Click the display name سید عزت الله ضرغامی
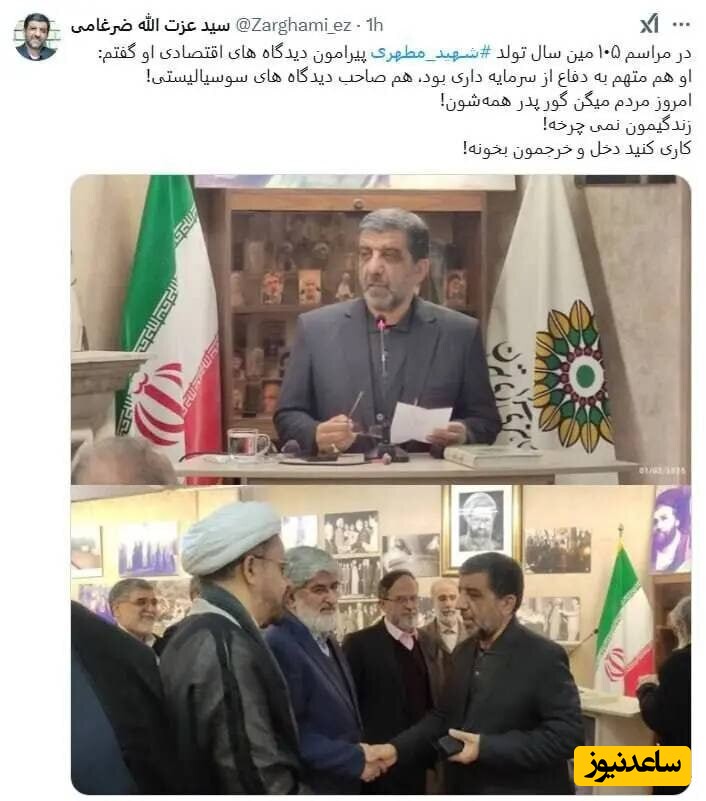The height and width of the screenshot is (801, 706). 150,25
